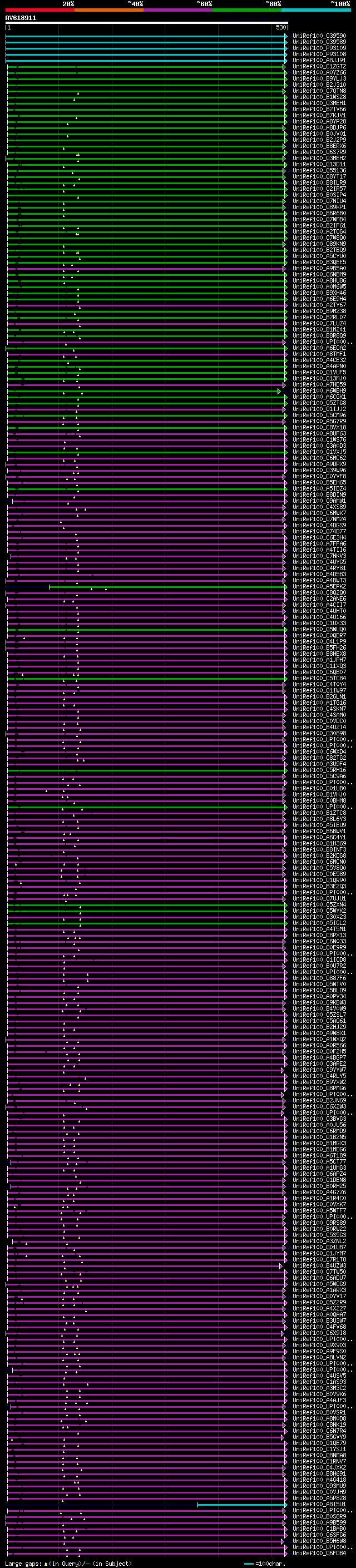Select the UniRef100_Q9X903 entry
The width and height of the screenshot is (356, 1568).
[x=319, y=1345]
